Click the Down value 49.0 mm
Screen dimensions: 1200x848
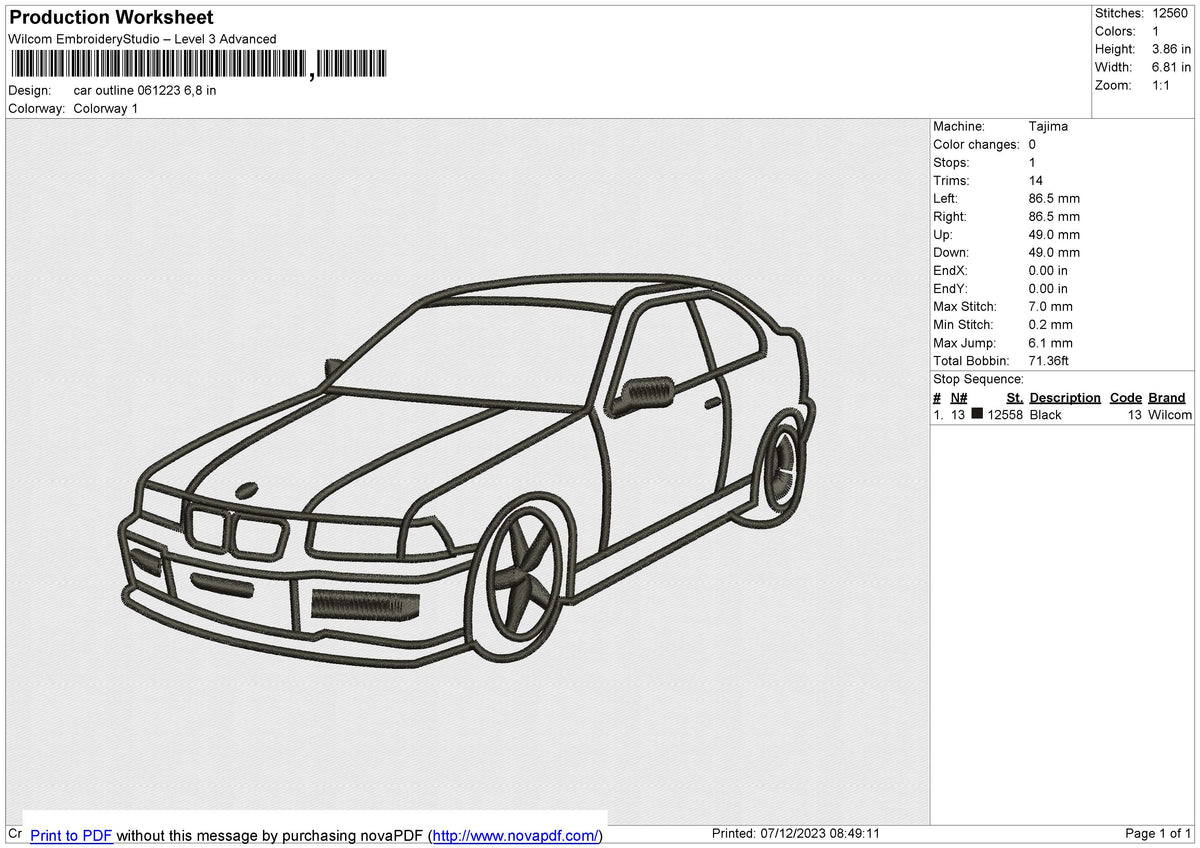[x=1054, y=252]
